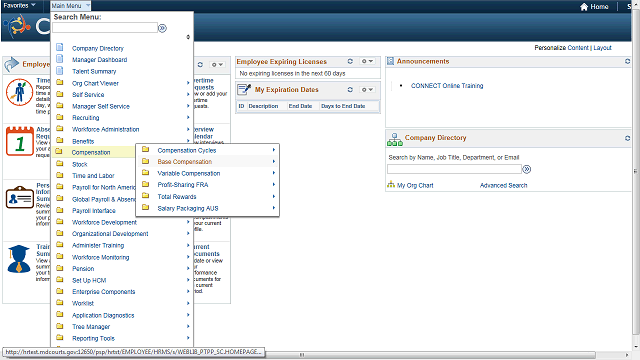This screenshot has width=640, height=360.
Task: Select Self Service in Main Menu
Action: (88, 95)
